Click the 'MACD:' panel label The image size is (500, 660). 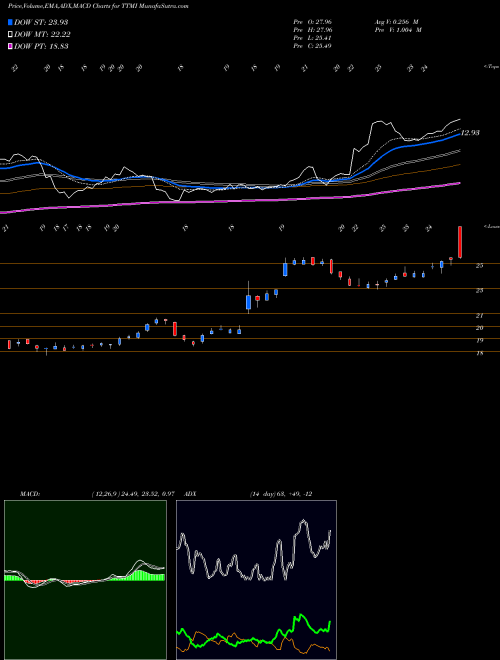pos(30,494)
